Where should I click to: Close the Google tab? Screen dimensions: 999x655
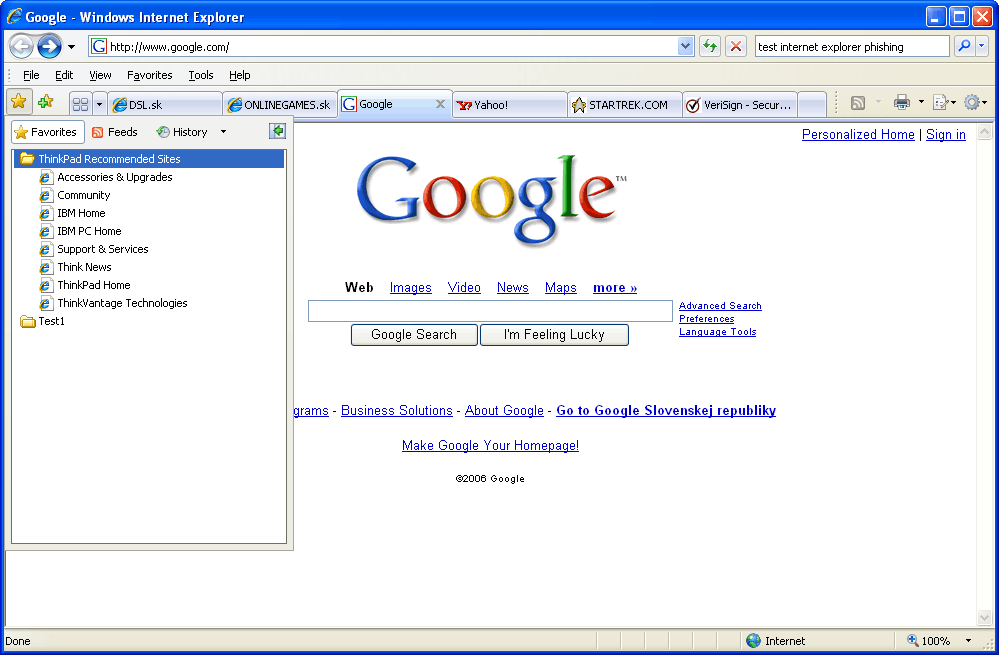point(440,104)
